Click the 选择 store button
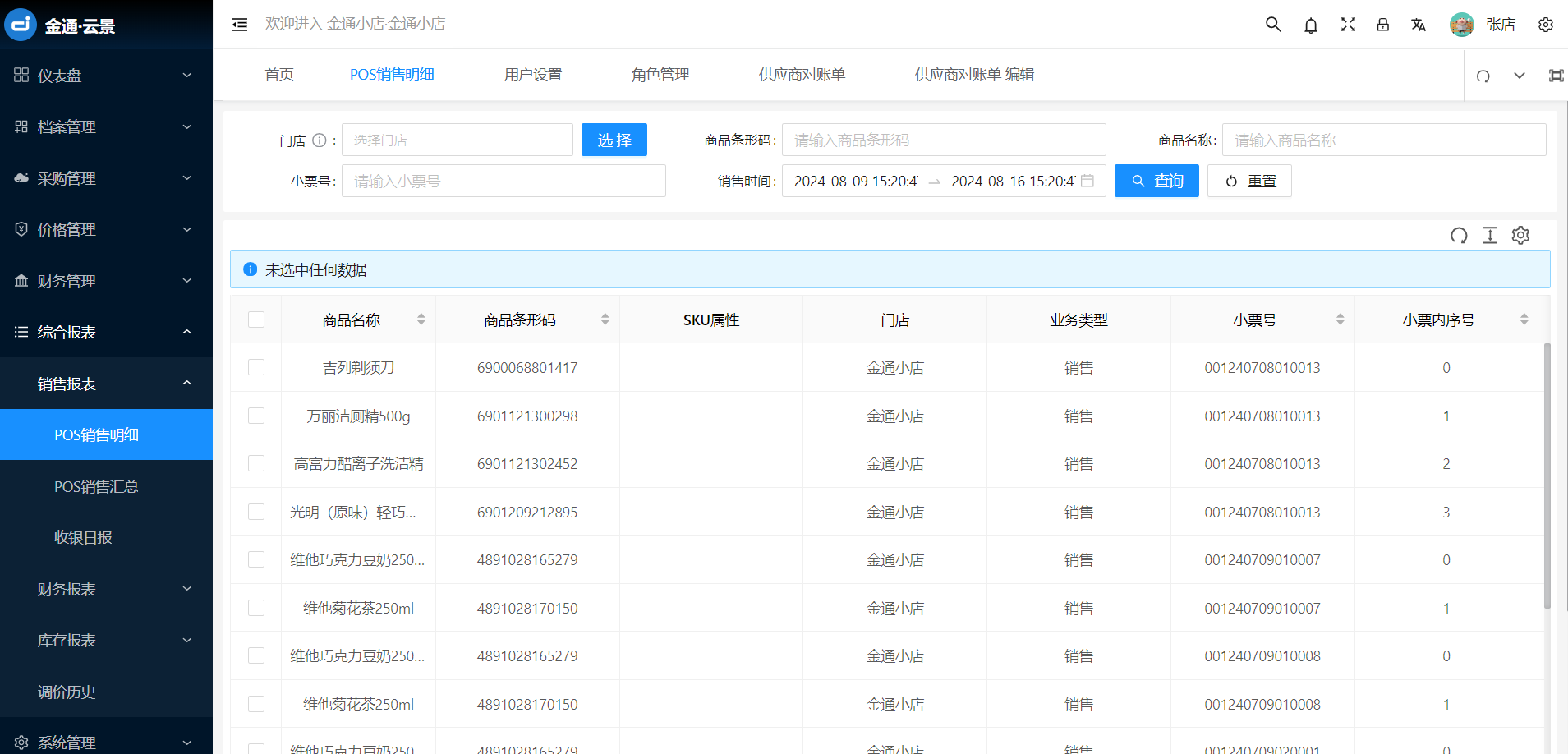Screen dimensions: 1568x754 614,140
